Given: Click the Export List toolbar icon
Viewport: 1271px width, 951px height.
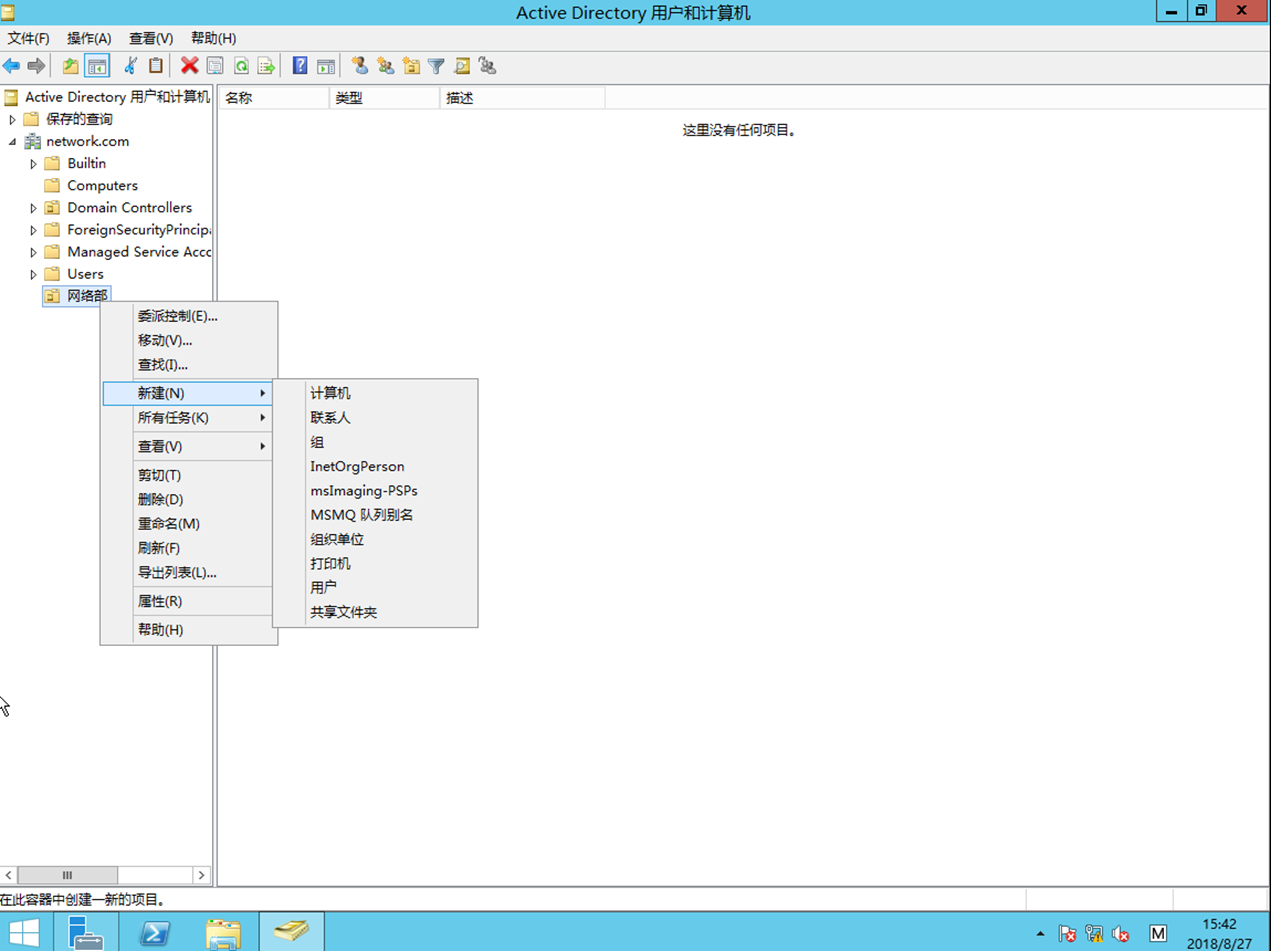Looking at the screenshot, I should (x=266, y=66).
